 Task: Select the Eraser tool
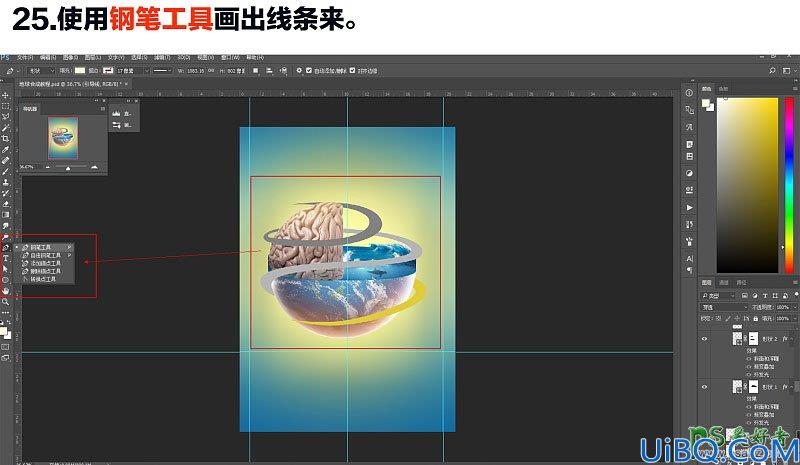click(x=6, y=204)
